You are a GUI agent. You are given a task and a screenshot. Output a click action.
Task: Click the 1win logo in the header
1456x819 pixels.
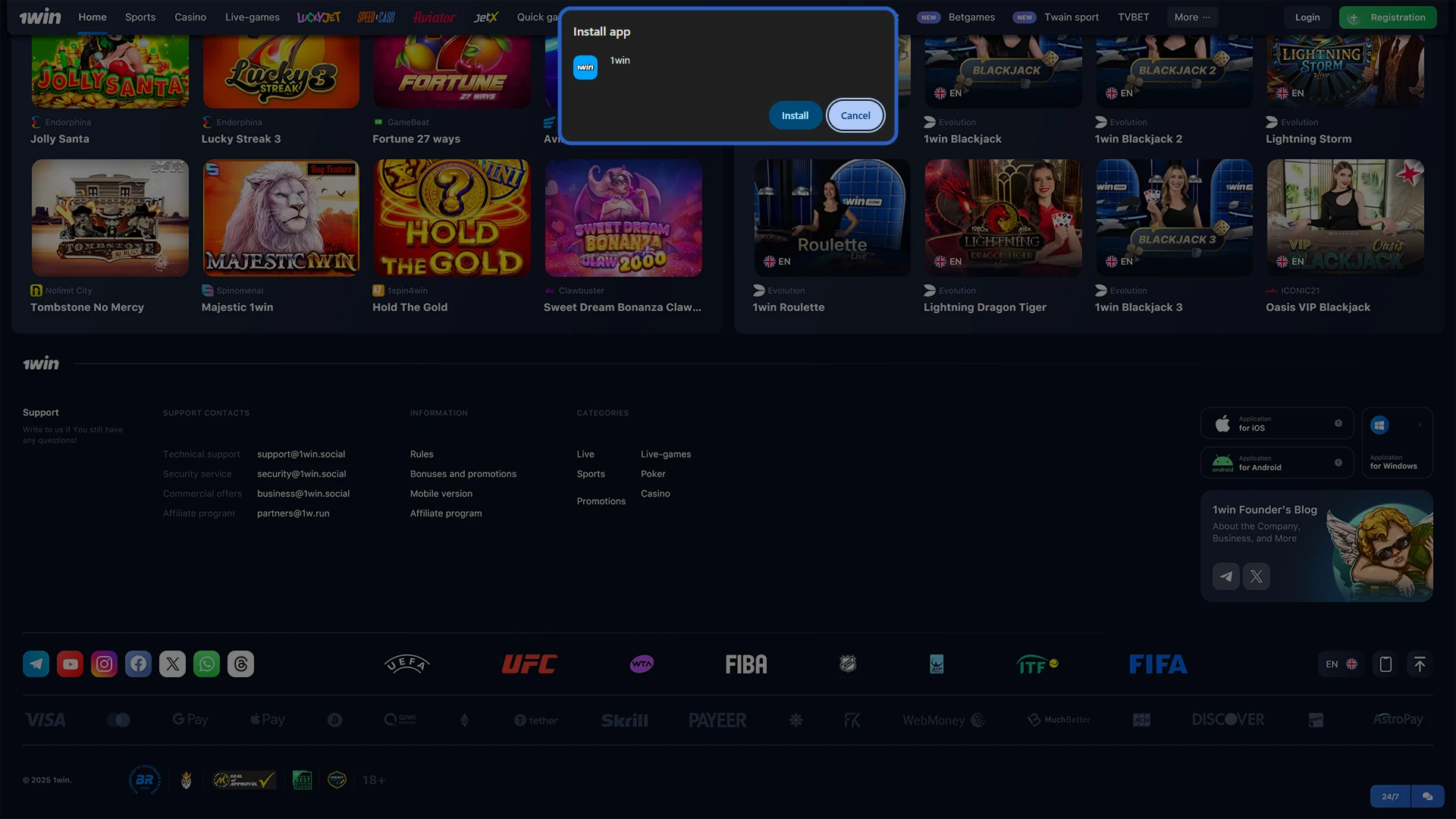[40, 17]
